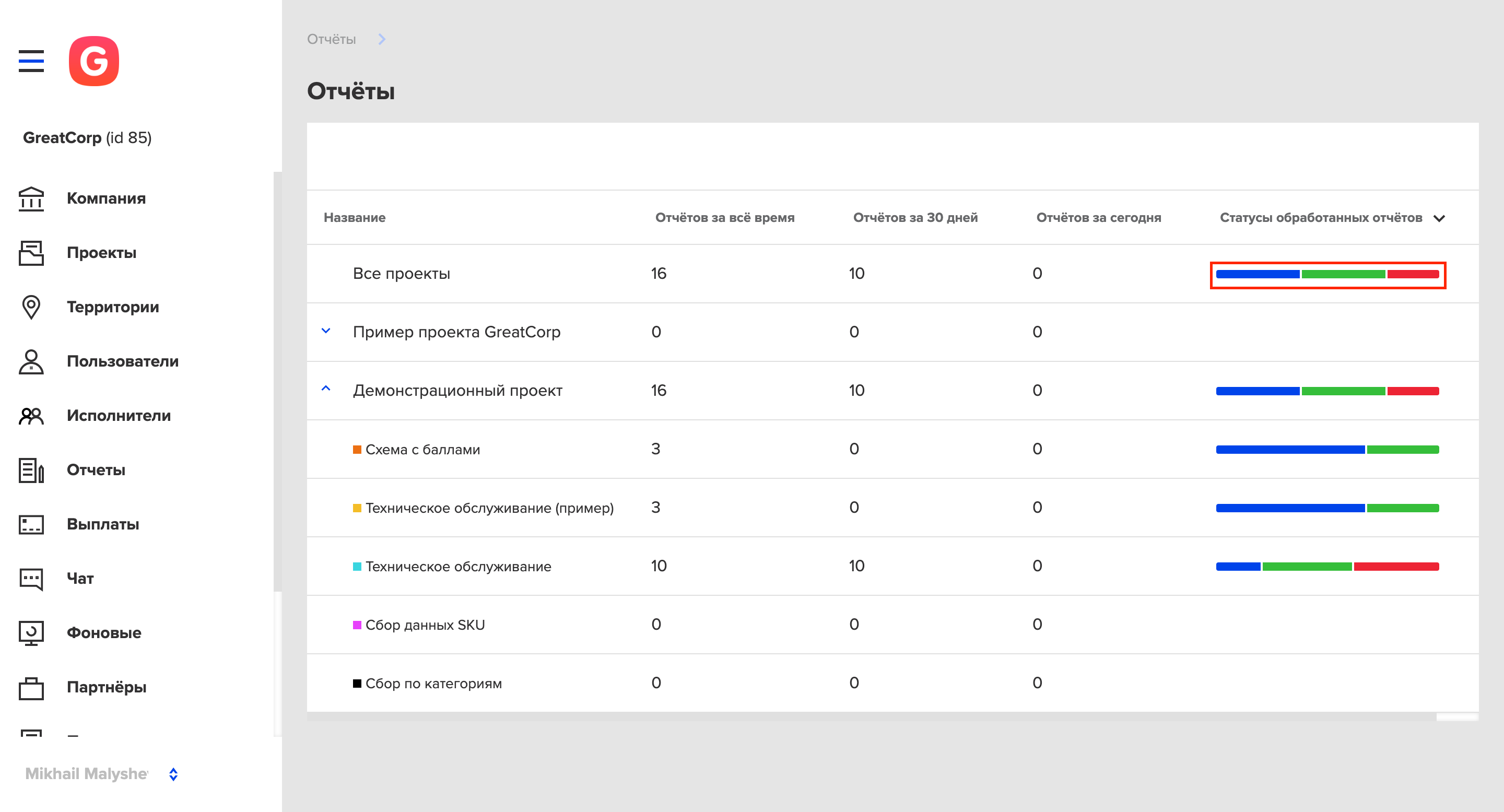Click the breadcrumb chevron arrow

click(382, 39)
